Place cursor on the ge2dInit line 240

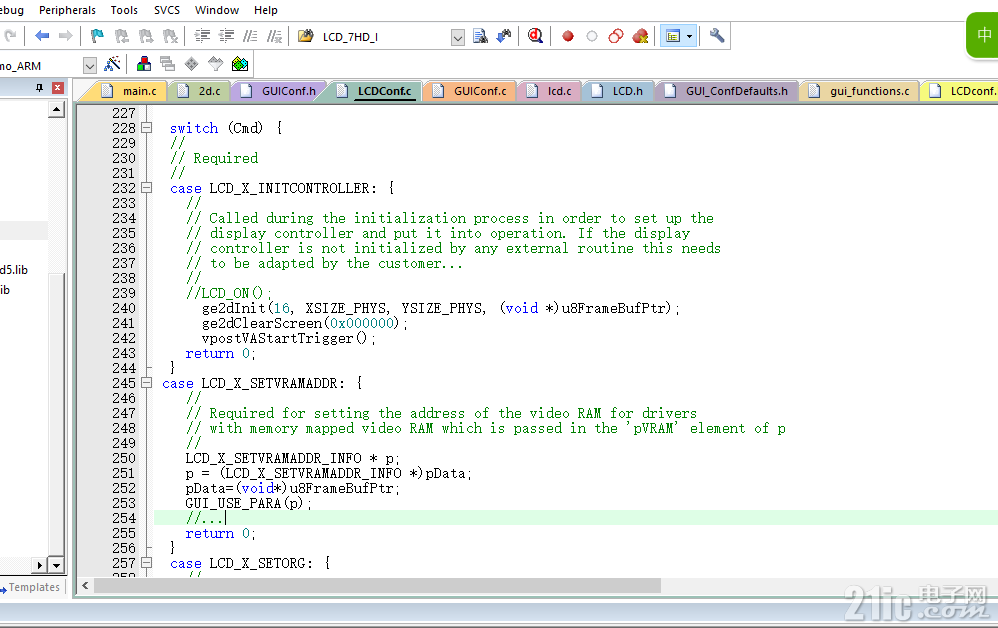440,309
